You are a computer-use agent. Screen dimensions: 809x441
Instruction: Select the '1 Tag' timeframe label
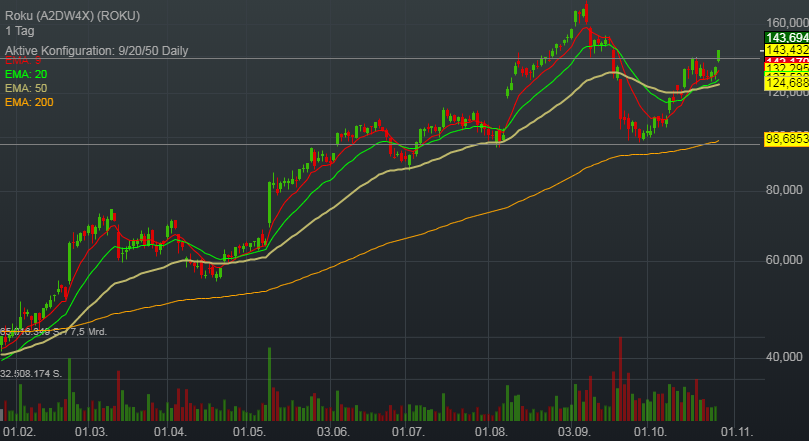coord(20,31)
